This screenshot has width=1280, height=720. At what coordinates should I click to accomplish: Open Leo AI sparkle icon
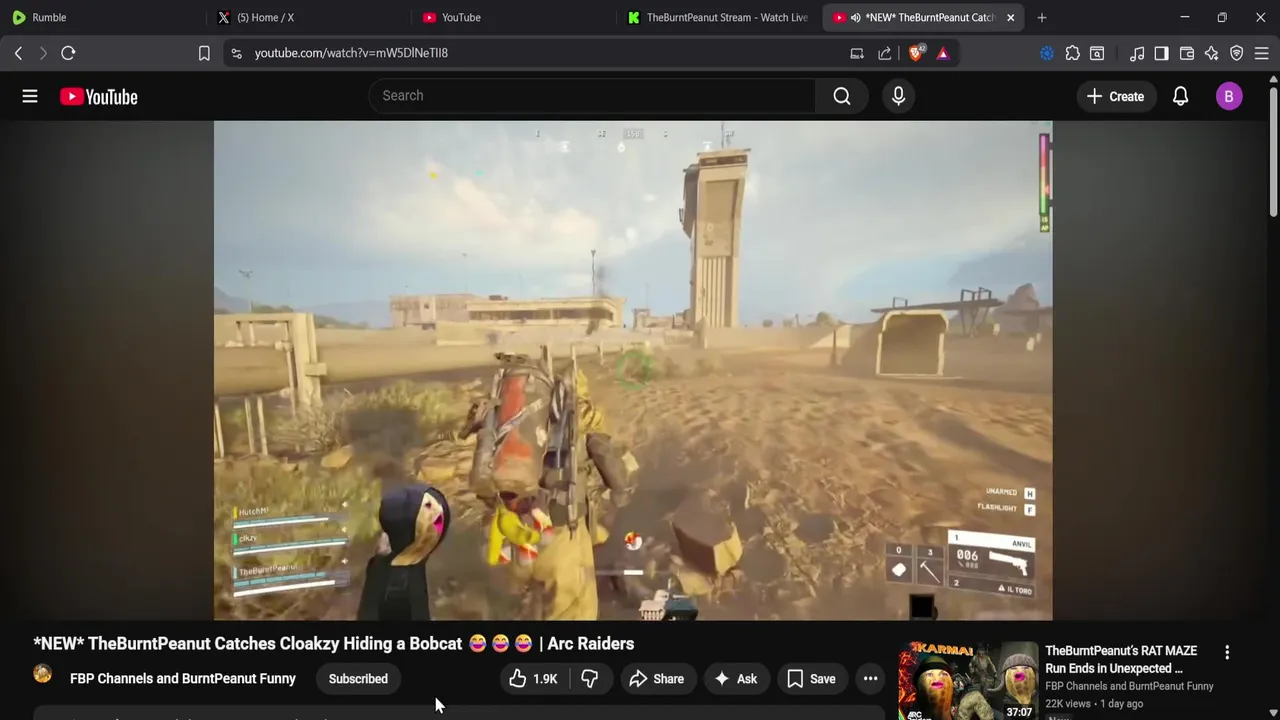pyautogui.click(x=1212, y=53)
